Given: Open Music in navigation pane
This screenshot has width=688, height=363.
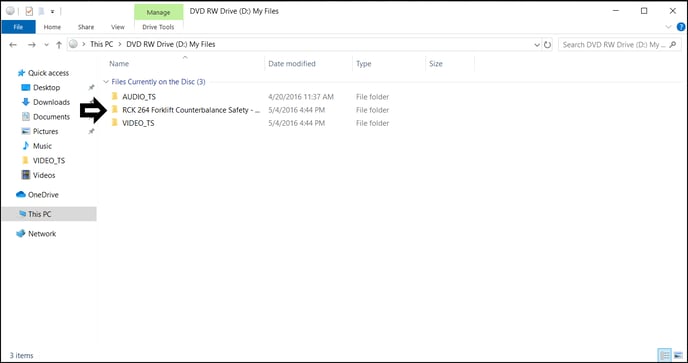Looking at the screenshot, I should point(42,146).
